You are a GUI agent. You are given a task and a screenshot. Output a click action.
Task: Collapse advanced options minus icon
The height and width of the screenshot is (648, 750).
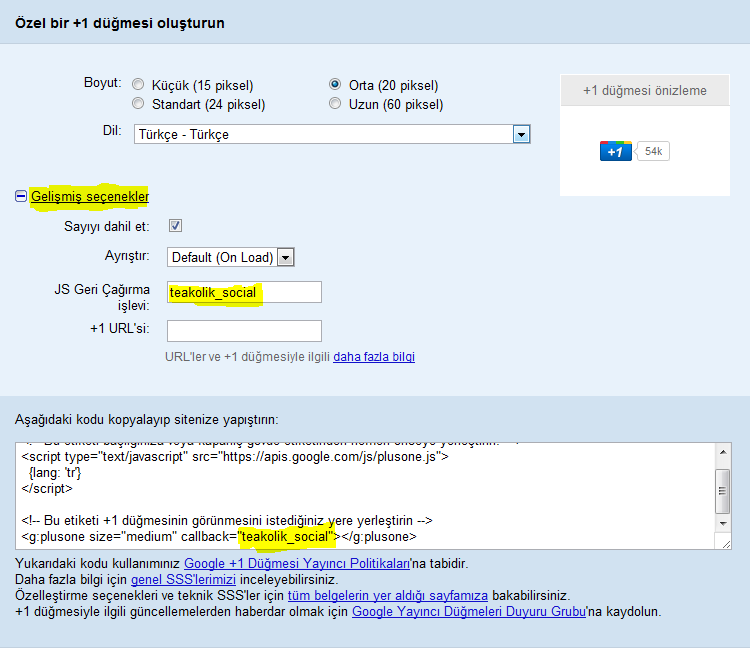click(21, 196)
